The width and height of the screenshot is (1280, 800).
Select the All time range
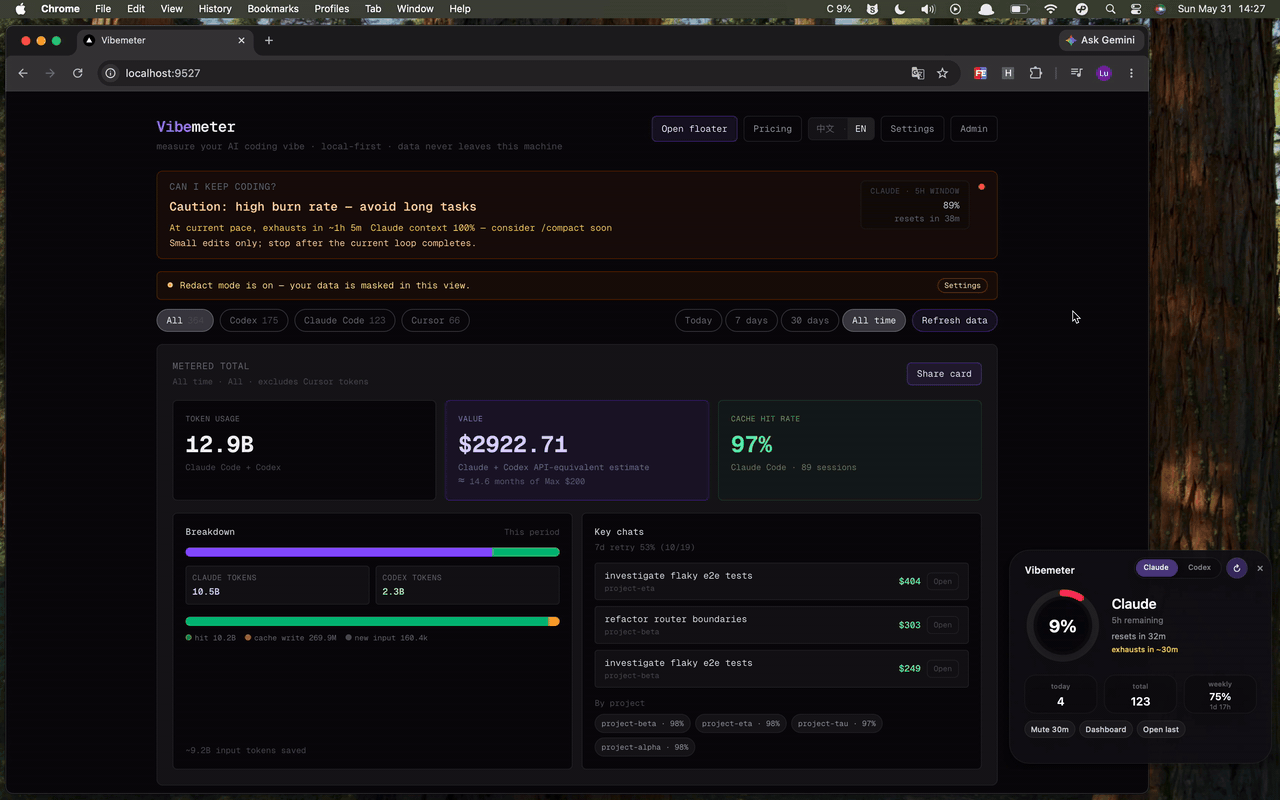pyautogui.click(x=874, y=320)
